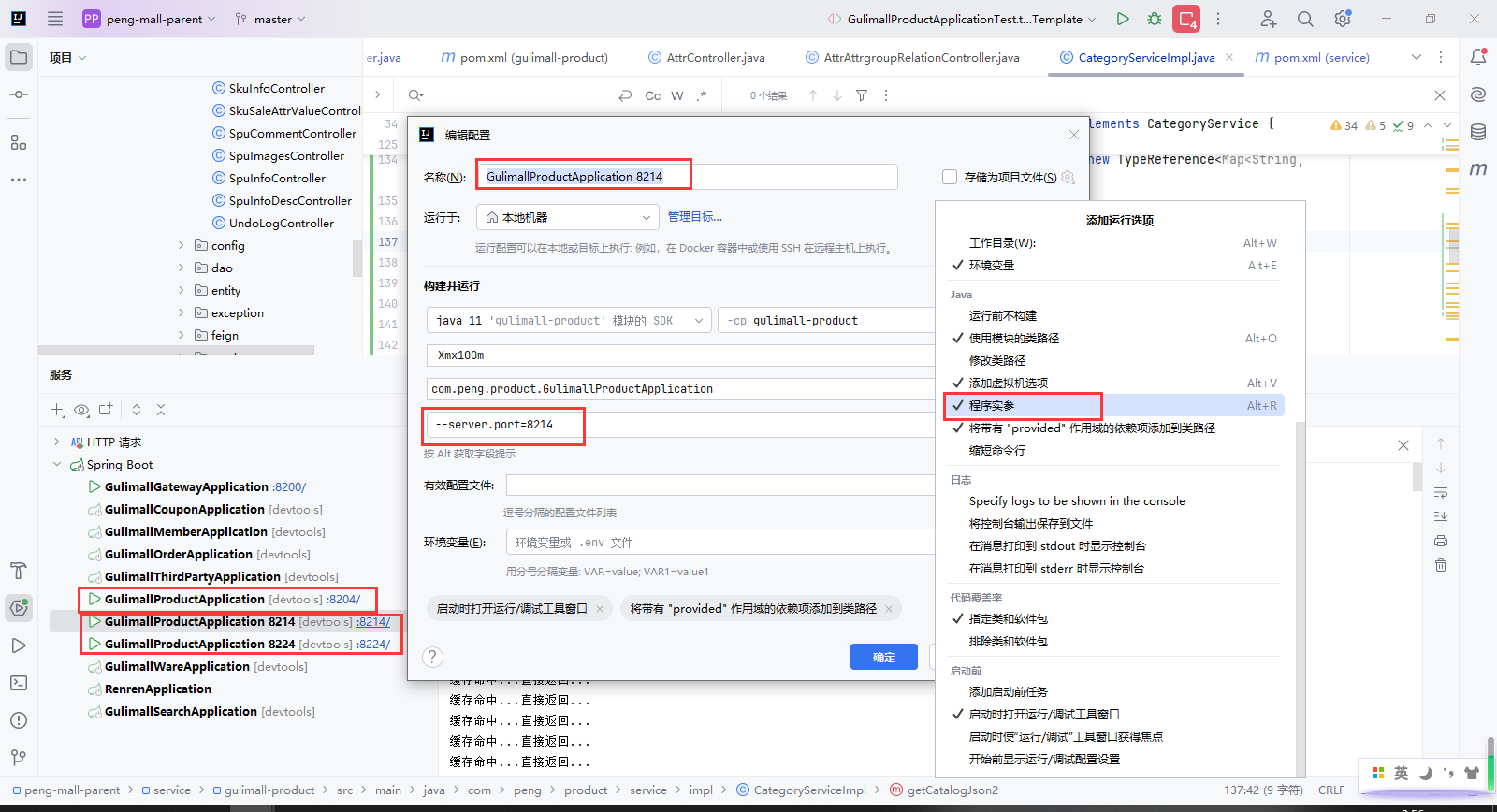Expand the config folder in project tree

point(182,245)
